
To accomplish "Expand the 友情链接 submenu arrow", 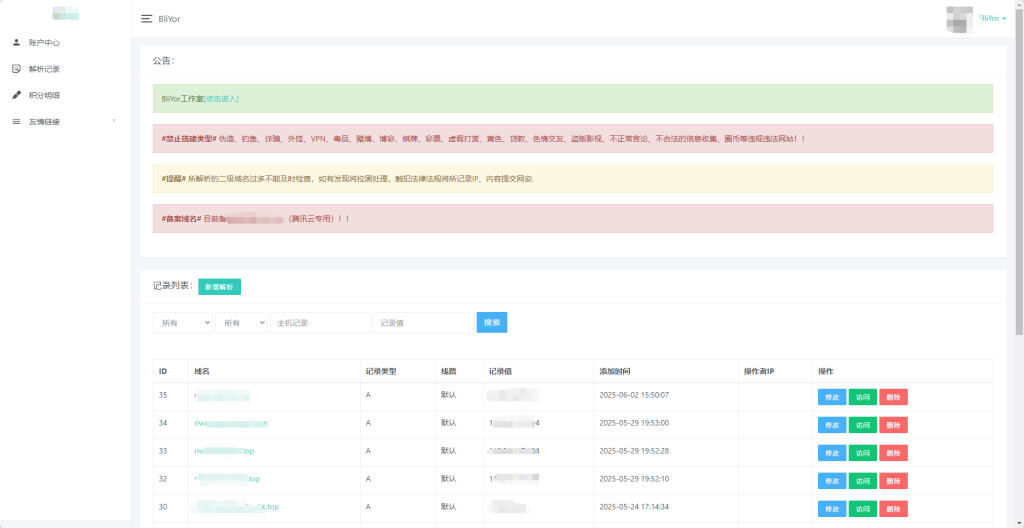I will tap(114, 121).
